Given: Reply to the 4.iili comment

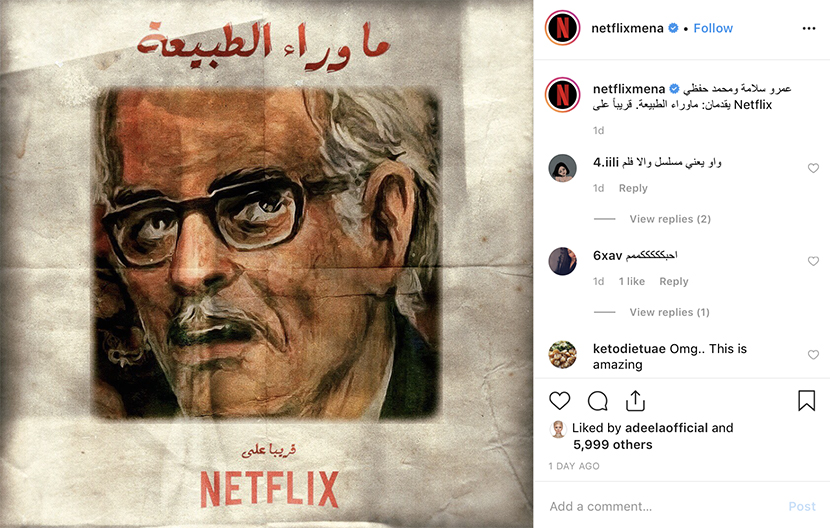Looking at the screenshot, I should 633,188.
